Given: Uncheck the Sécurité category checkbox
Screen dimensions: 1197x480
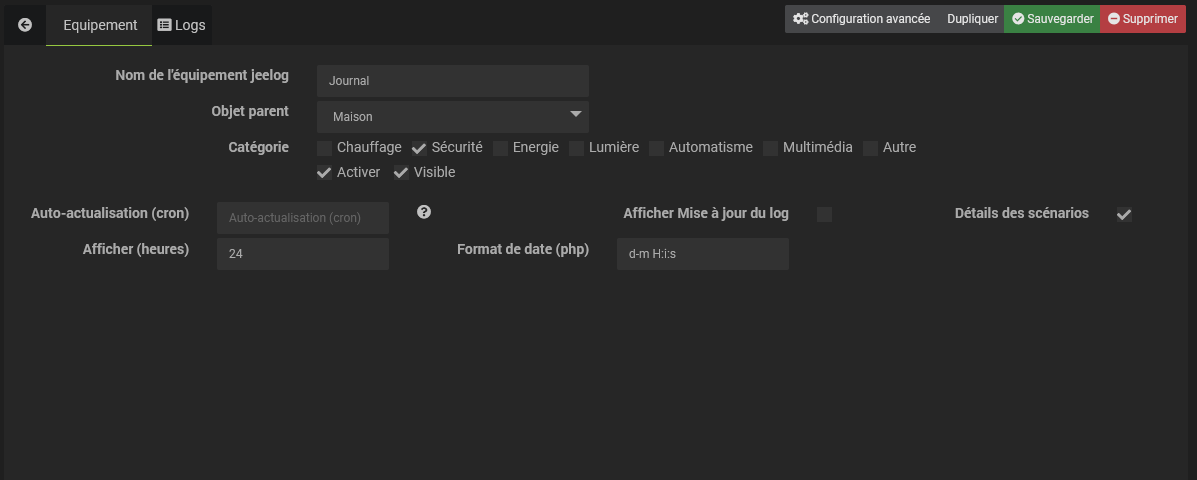Looking at the screenshot, I should 420,148.
